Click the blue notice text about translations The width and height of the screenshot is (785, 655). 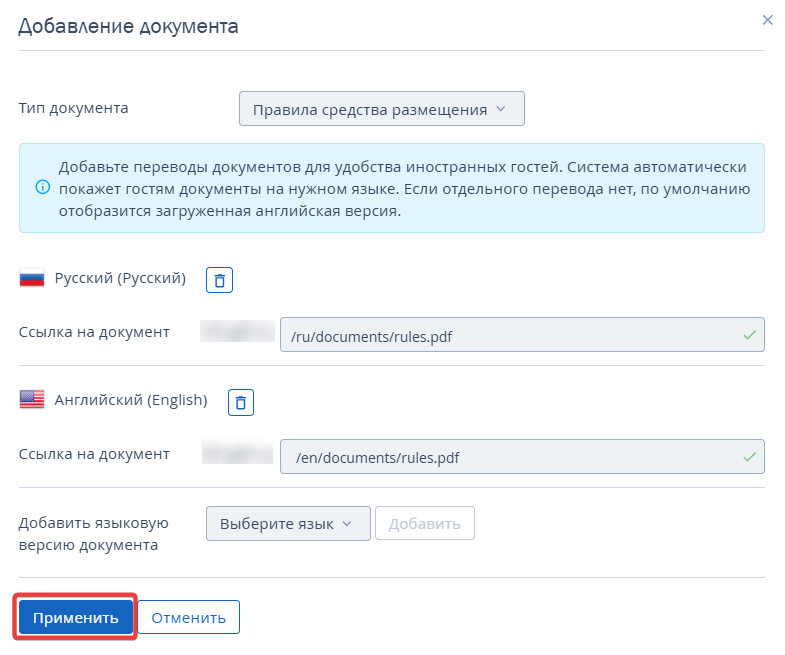[x=404, y=189]
